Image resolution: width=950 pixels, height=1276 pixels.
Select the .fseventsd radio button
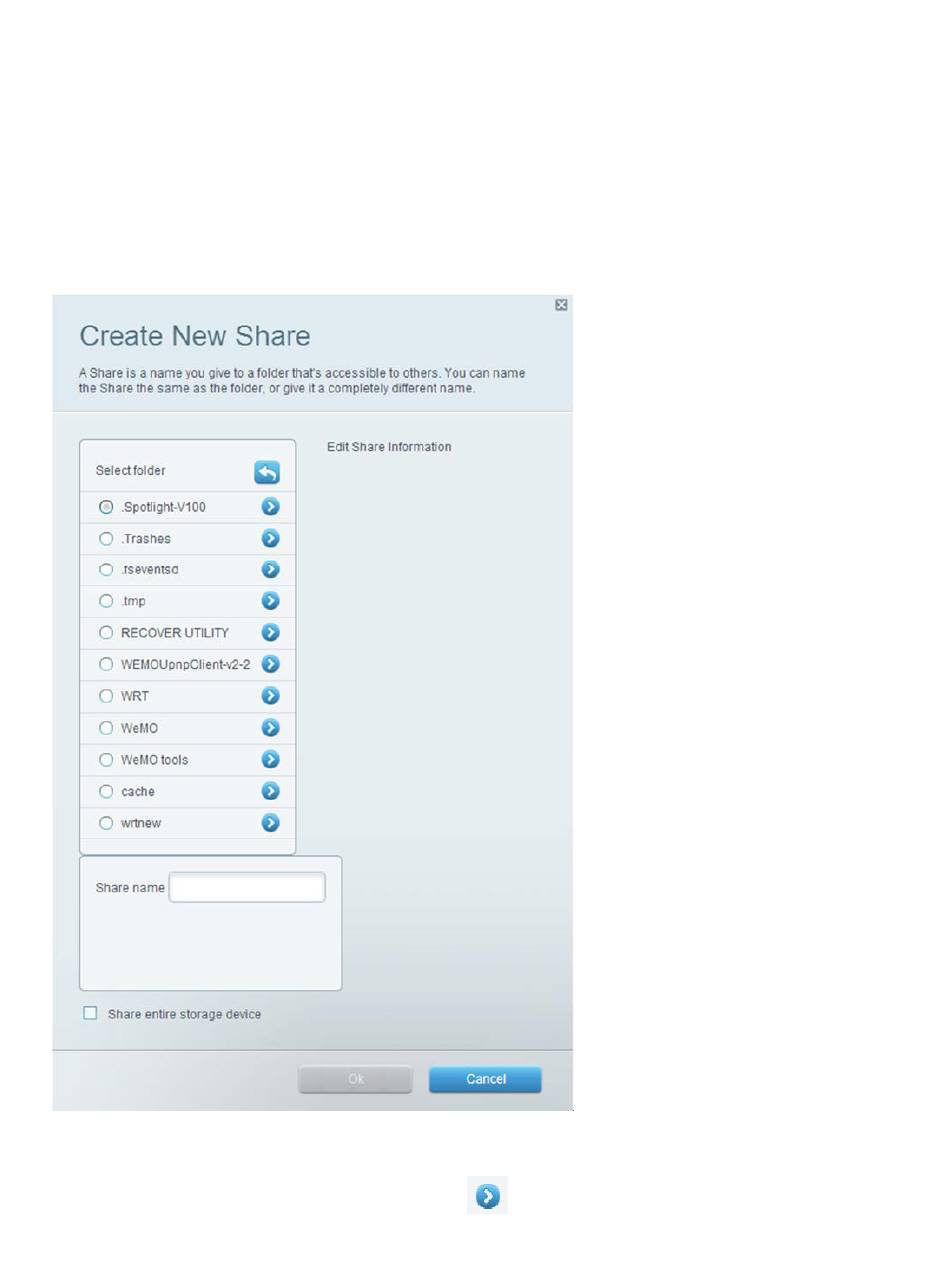[106, 570]
